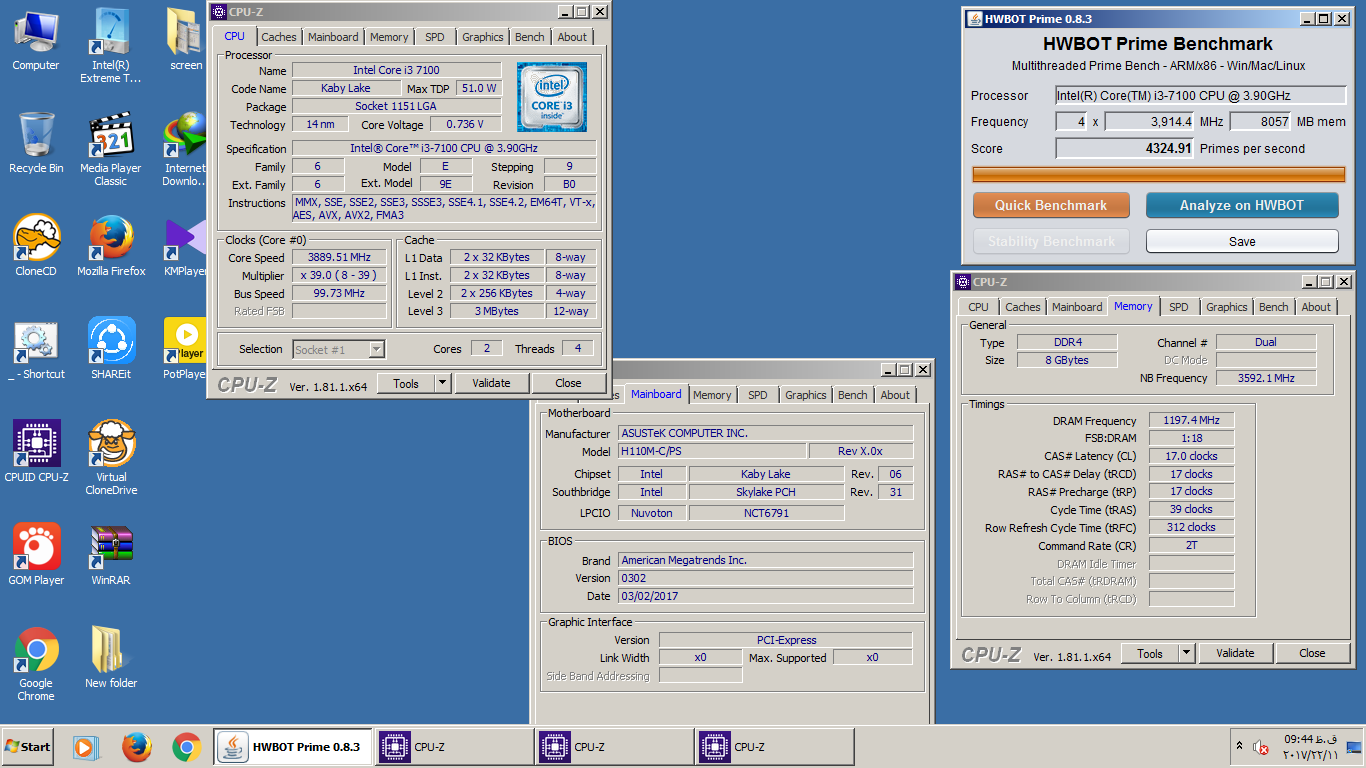The height and width of the screenshot is (768, 1366).
Task: Click the BIOS Date value 03/02/2017
Action: point(765,596)
